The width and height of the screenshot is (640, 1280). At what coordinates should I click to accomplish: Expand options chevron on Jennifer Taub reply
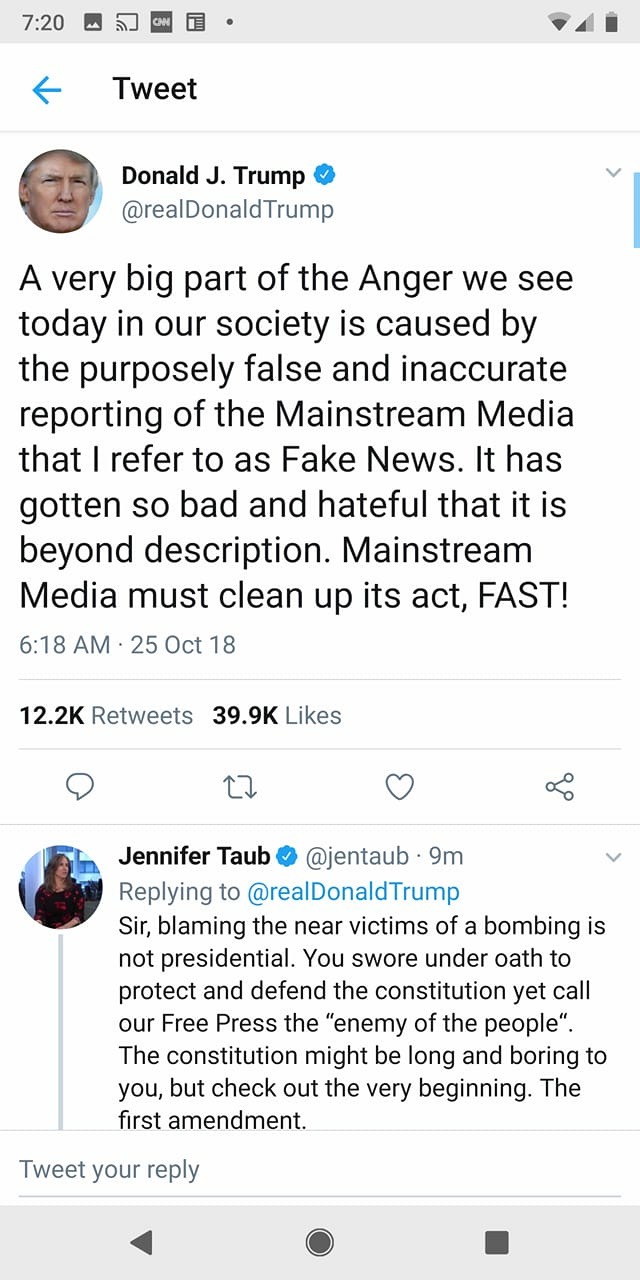(x=614, y=857)
